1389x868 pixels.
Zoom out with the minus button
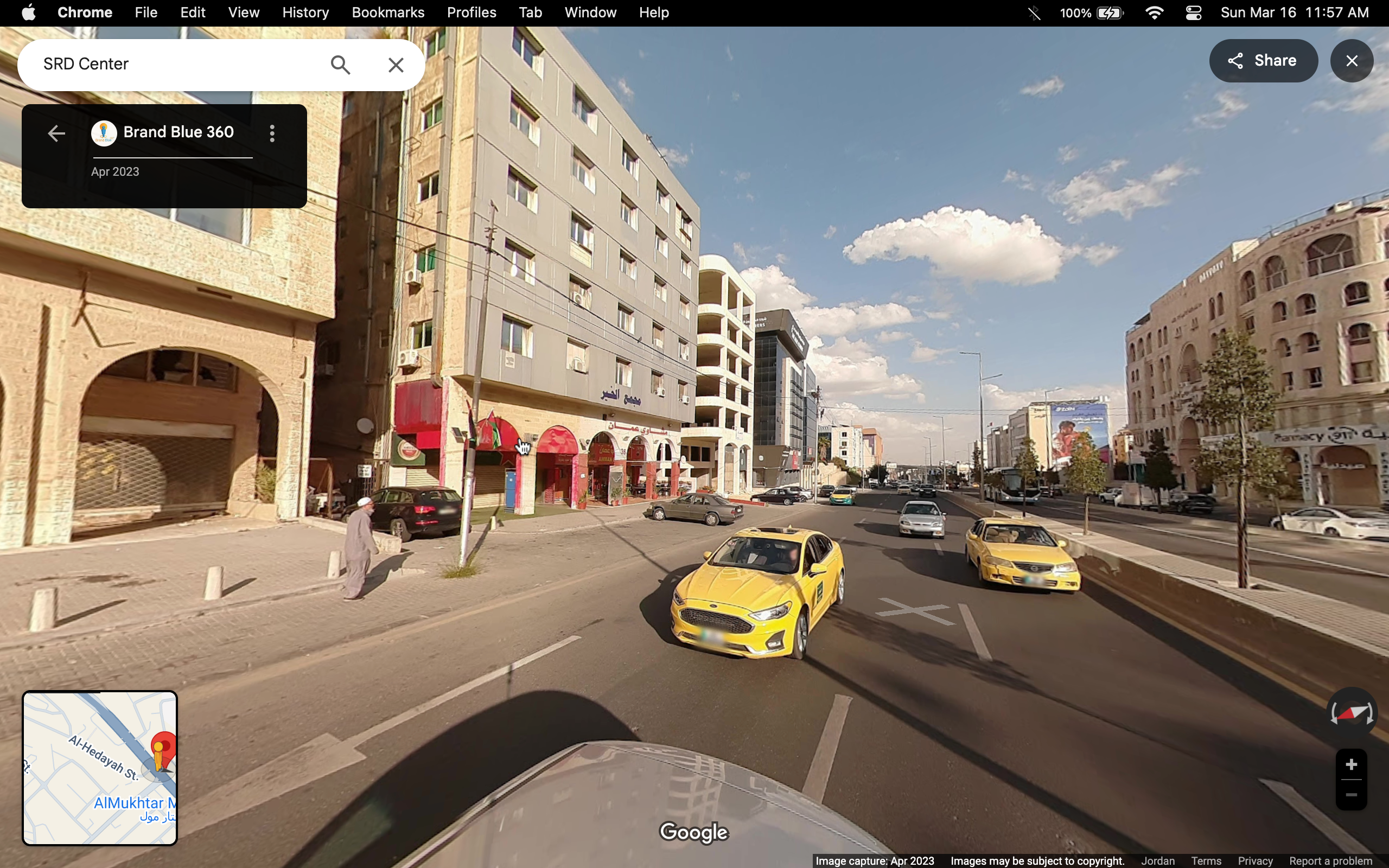pos(1351,795)
